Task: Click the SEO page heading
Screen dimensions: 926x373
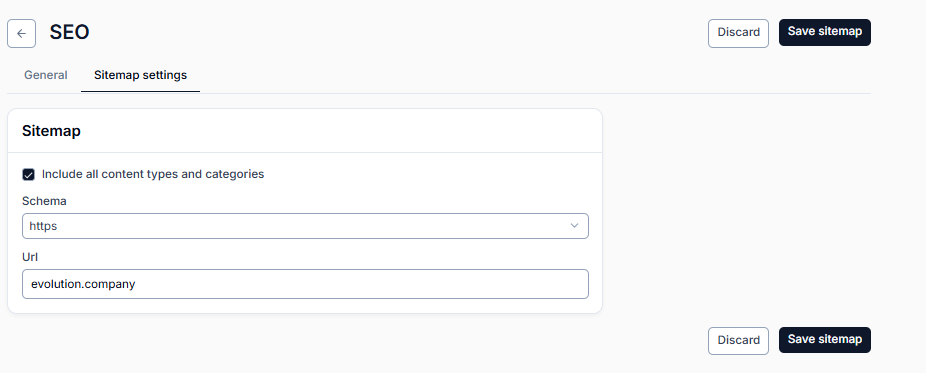Action: [x=69, y=32]
